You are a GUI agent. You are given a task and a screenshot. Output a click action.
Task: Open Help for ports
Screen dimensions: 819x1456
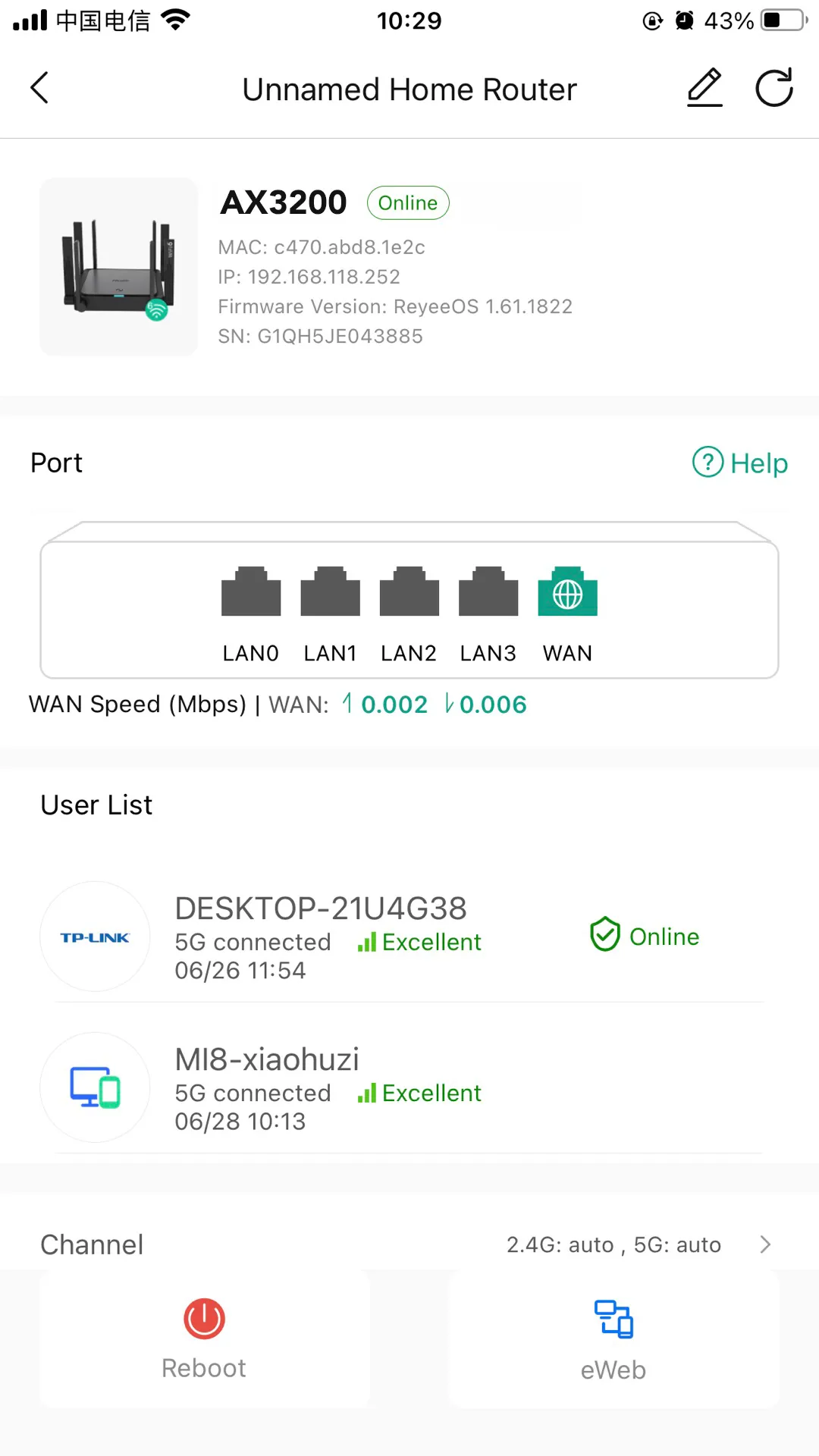tap(740, 463)
